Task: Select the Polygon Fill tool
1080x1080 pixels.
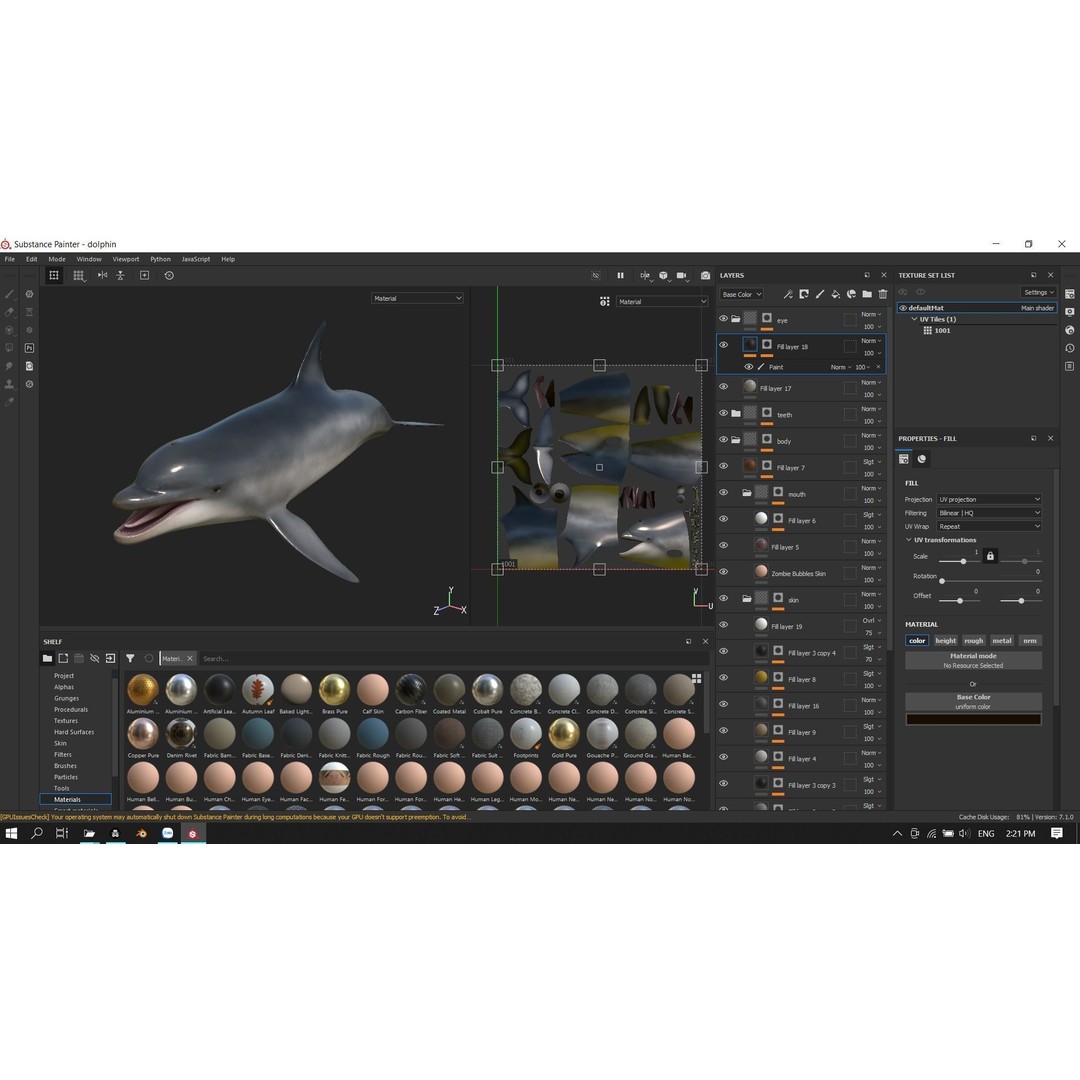Action: point(10,348)
